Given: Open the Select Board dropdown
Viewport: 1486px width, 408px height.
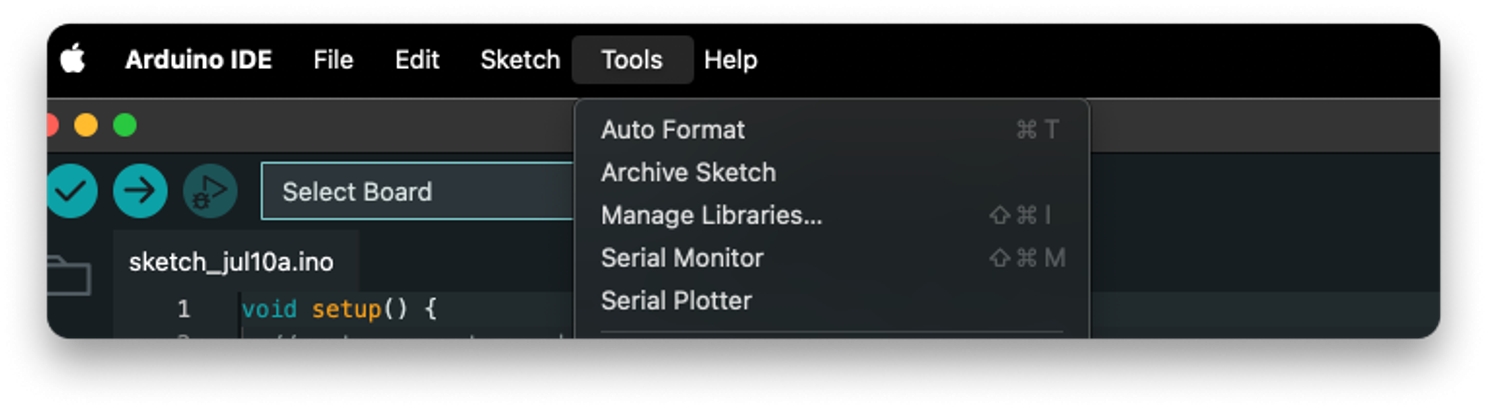Looking at the screenshot, I should point(418,191).
